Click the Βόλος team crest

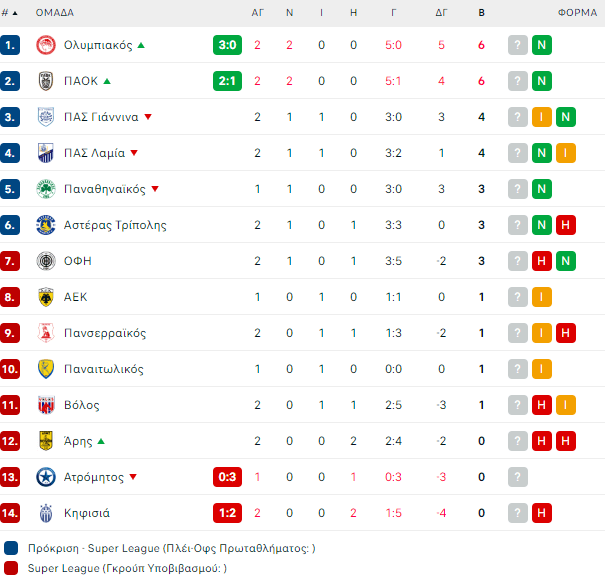point(45,405)
